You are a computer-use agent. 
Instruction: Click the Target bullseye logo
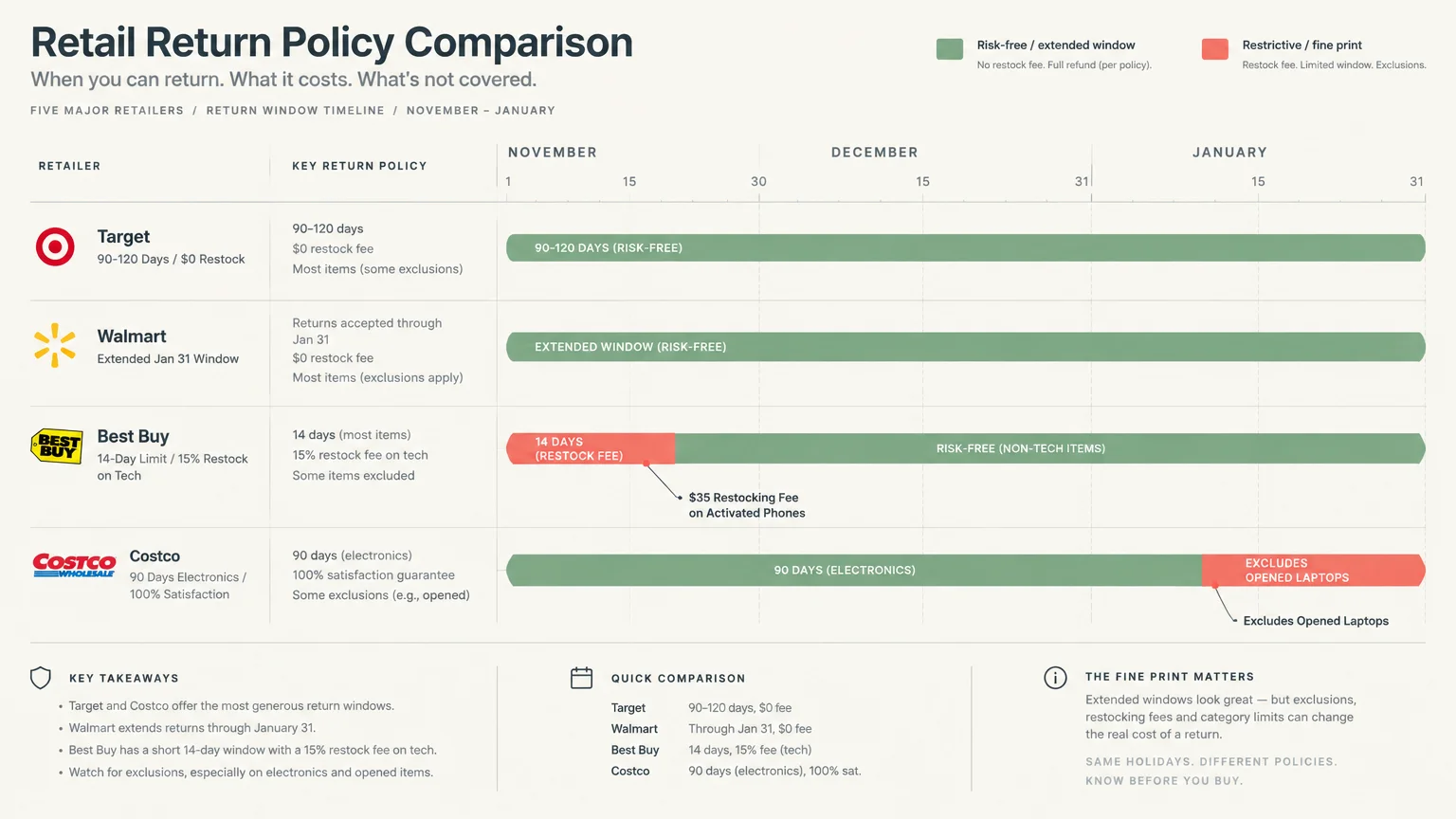(55, 247)
